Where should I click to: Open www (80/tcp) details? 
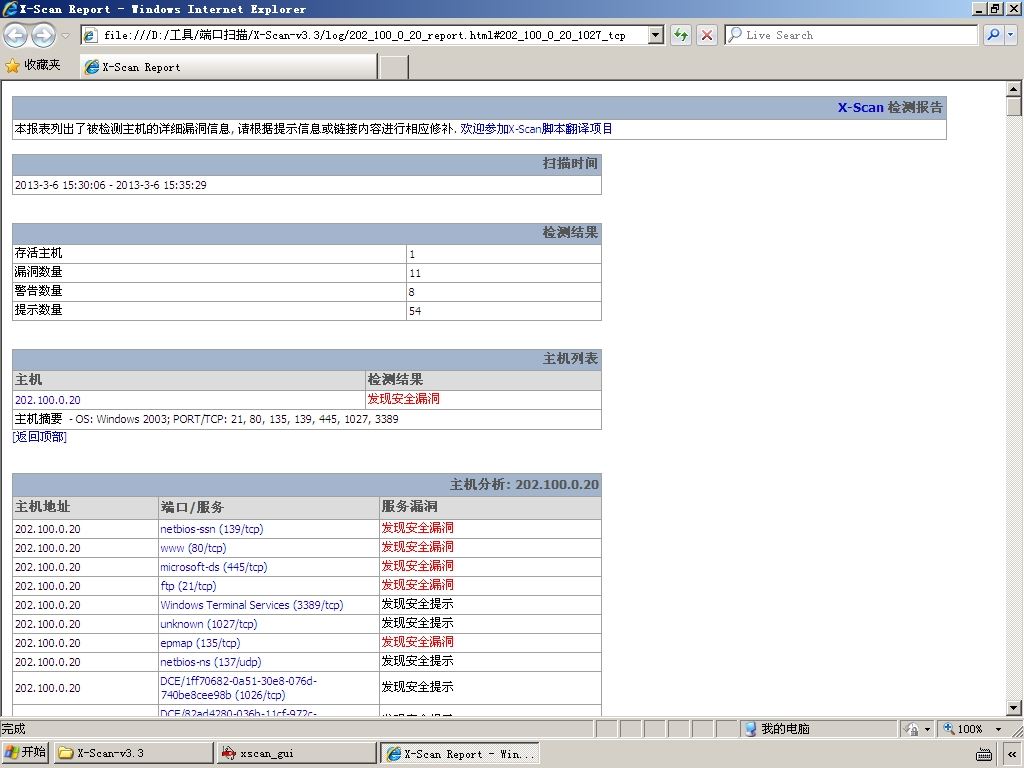[x=193, y=548]
